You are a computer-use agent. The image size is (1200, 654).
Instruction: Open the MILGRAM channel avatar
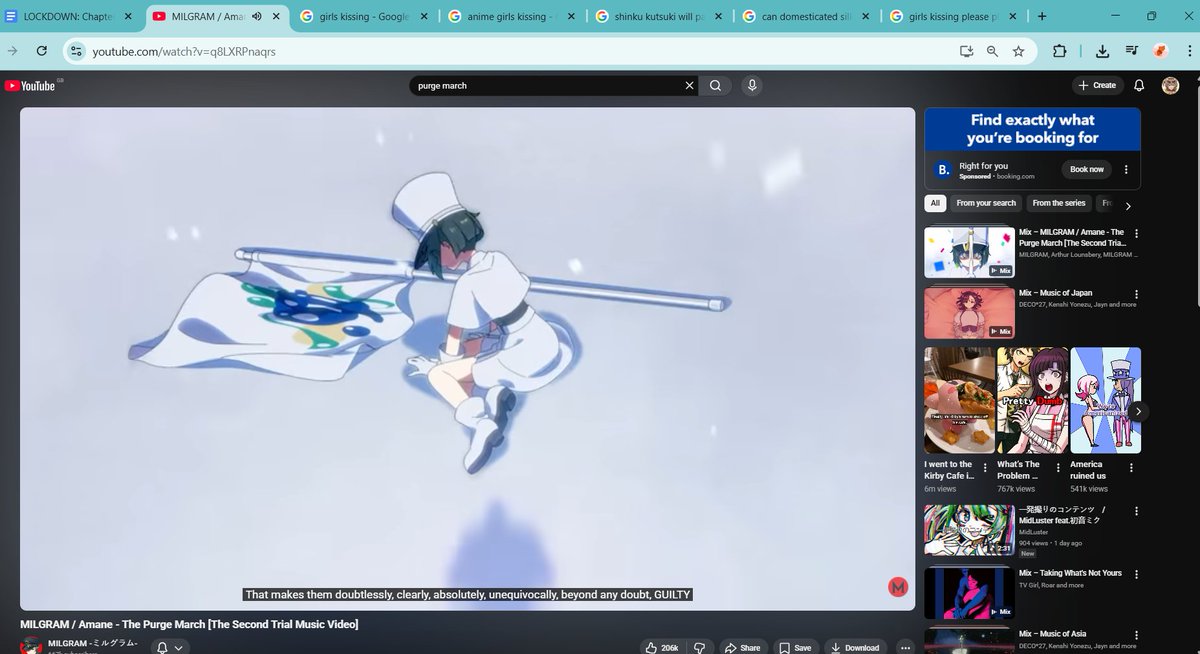[x=31, y=646]
